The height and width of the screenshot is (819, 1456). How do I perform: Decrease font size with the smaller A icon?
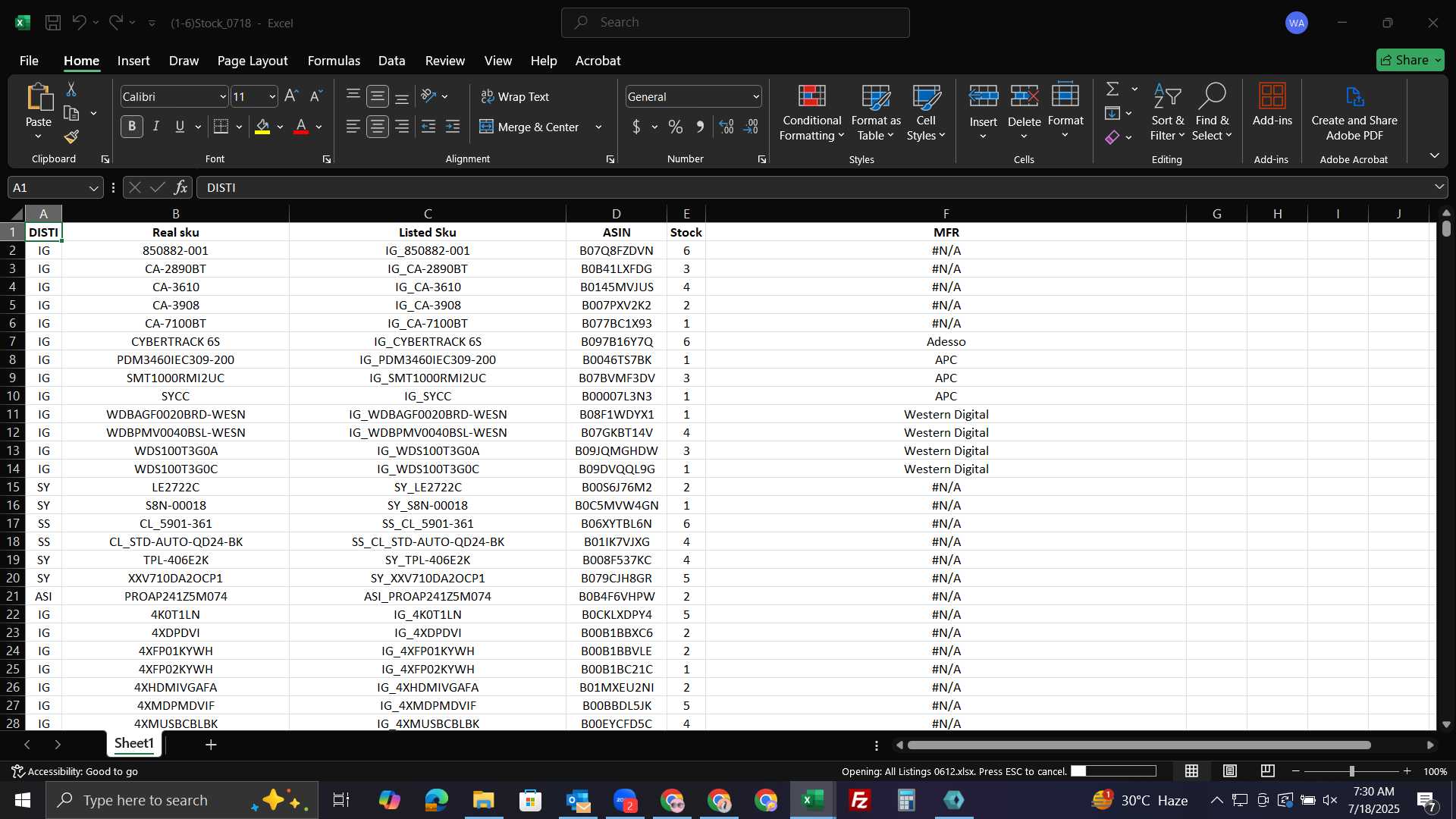pos(316,96)
